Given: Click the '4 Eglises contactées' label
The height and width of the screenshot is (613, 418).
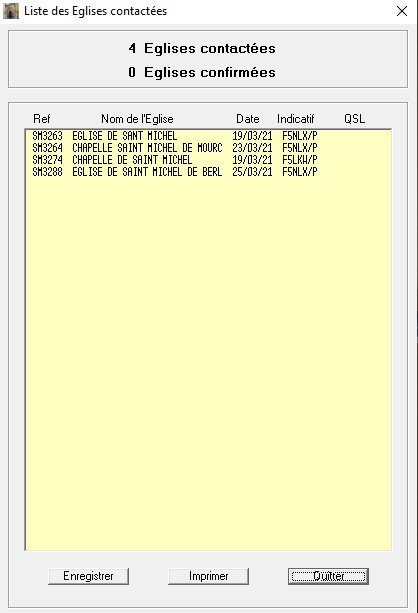Looking at the screenshot, I should pos(202,48).
